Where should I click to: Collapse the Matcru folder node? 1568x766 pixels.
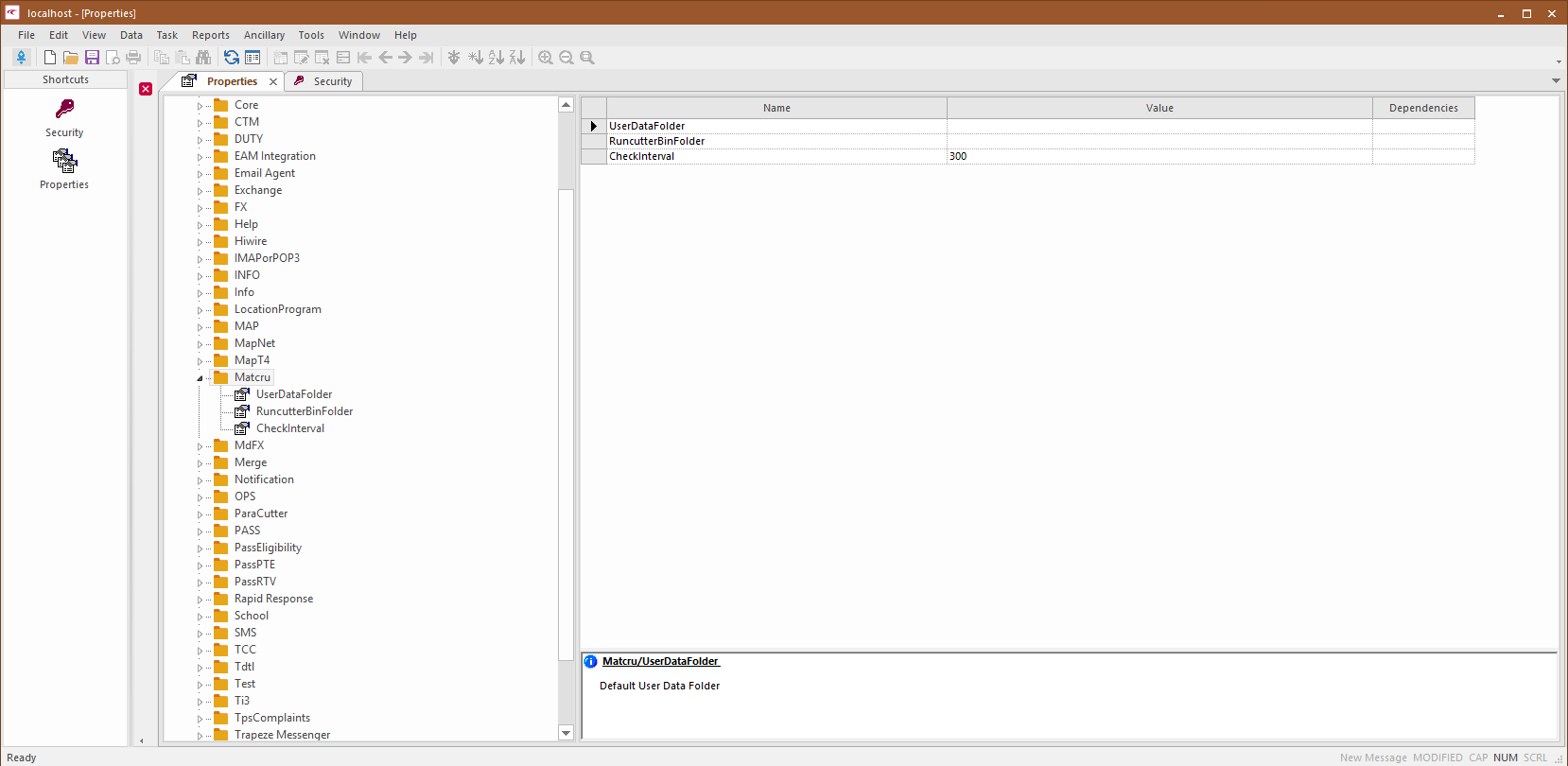pos(200,378)
